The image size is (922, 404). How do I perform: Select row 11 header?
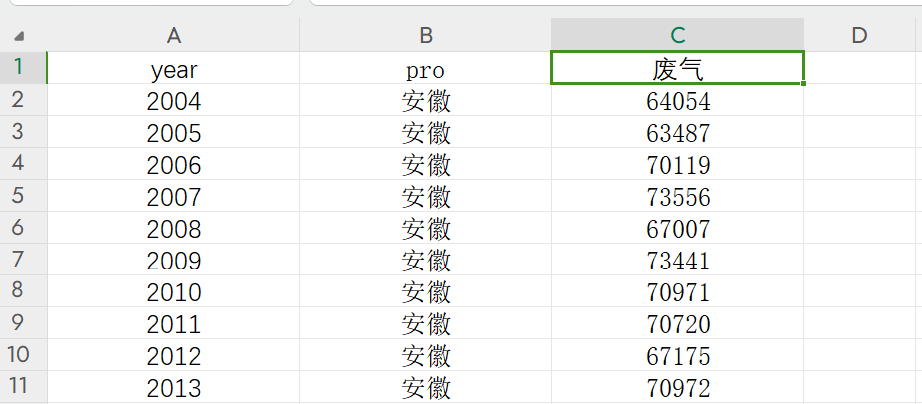23,388
